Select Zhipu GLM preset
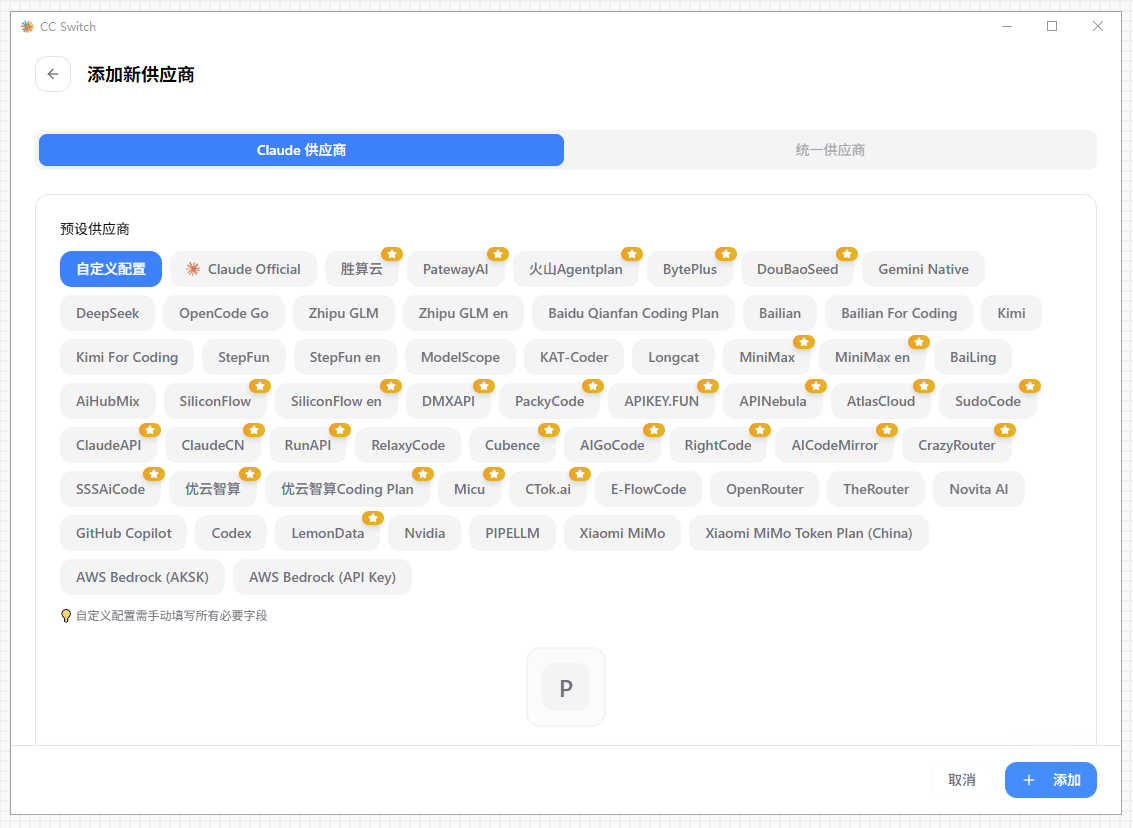 (343, 313)
